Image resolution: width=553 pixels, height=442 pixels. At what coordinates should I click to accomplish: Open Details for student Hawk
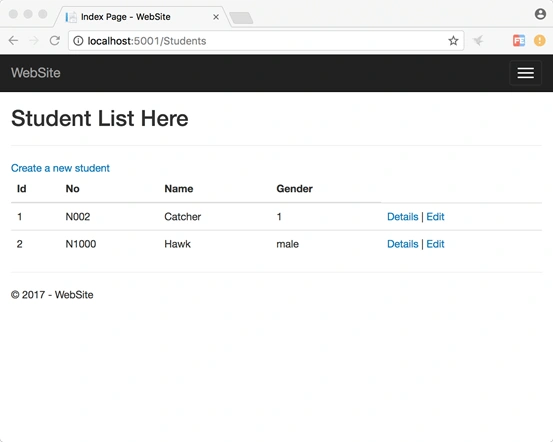click(402, 244)
